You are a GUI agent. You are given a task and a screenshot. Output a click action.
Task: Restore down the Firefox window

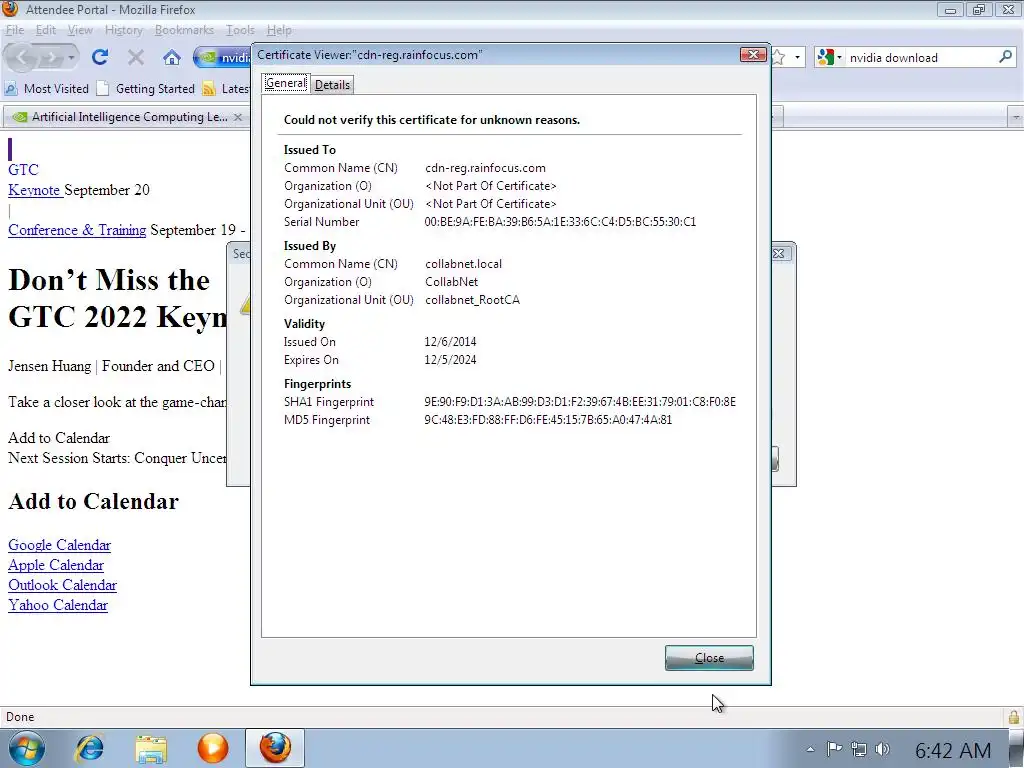979,10
